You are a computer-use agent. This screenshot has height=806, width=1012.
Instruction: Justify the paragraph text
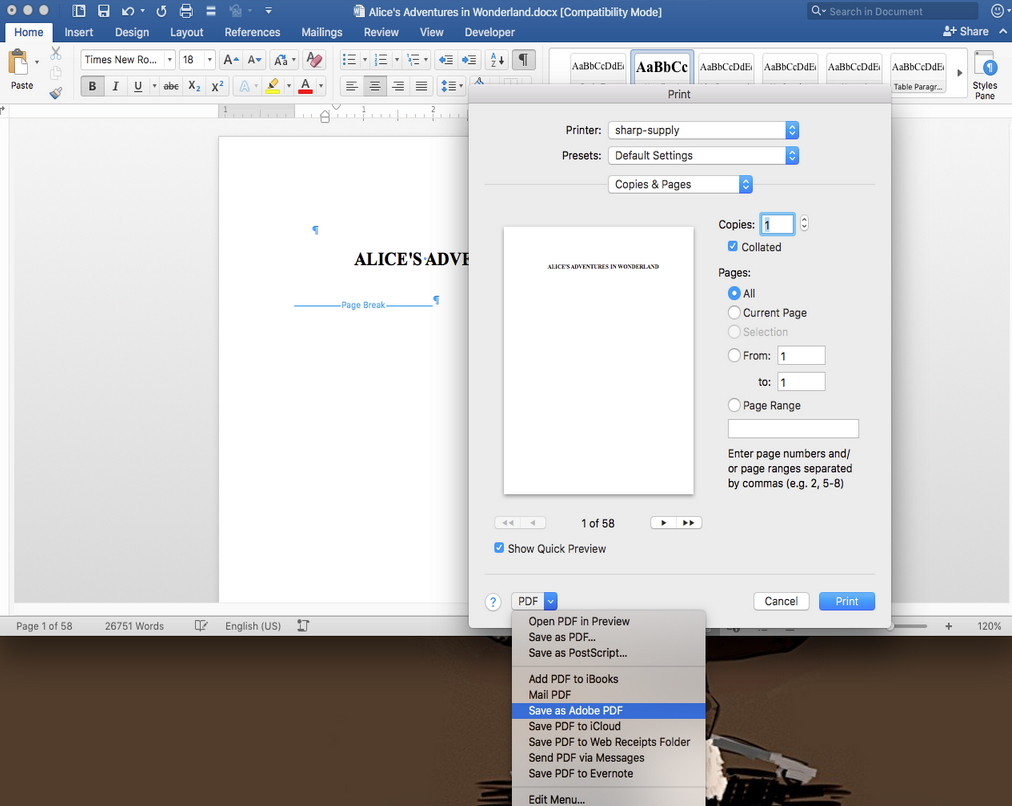click(x=421, y=86)
